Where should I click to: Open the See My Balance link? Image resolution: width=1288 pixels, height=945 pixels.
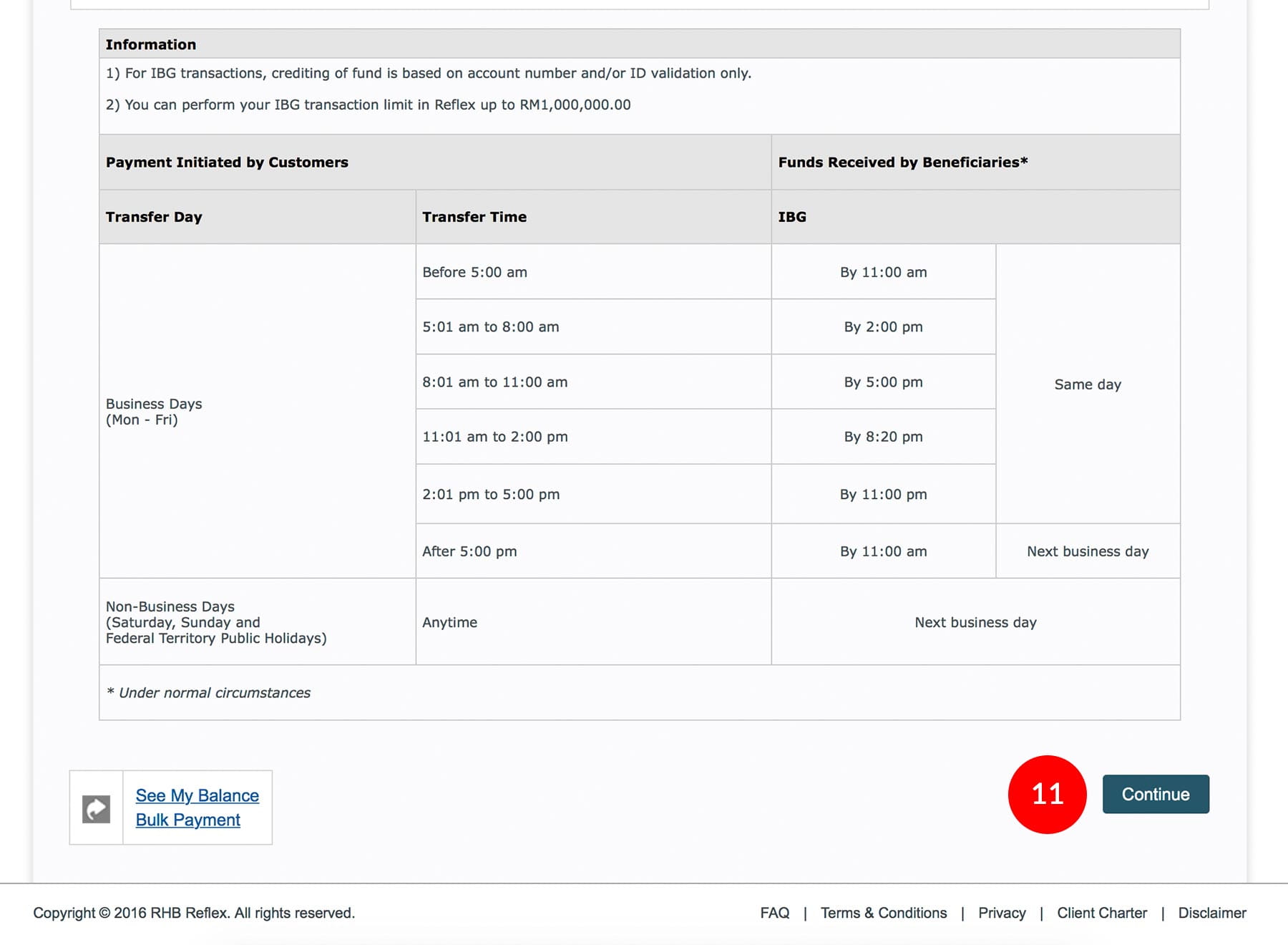197,795
